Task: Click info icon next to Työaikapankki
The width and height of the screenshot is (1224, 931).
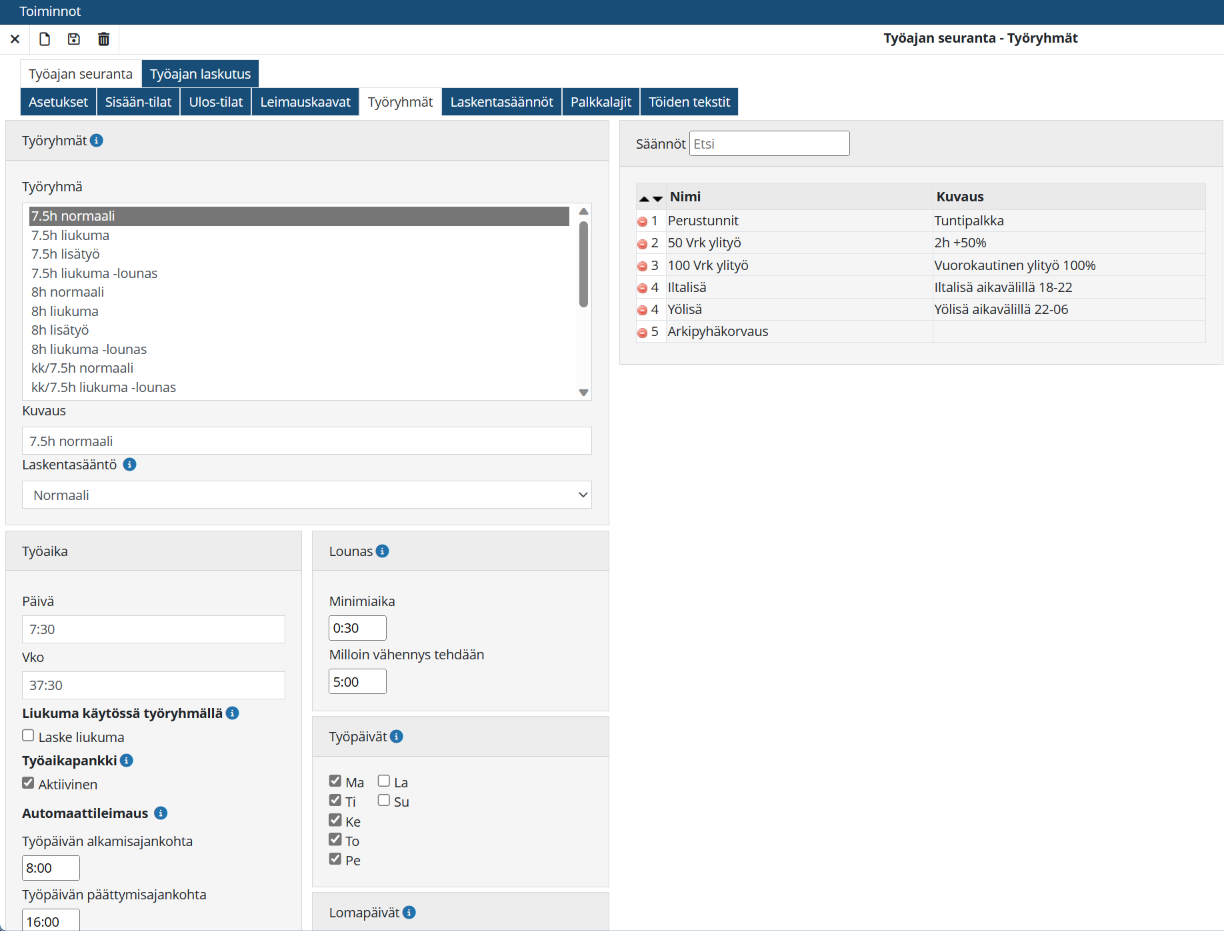Action: [x=126, y=760]
